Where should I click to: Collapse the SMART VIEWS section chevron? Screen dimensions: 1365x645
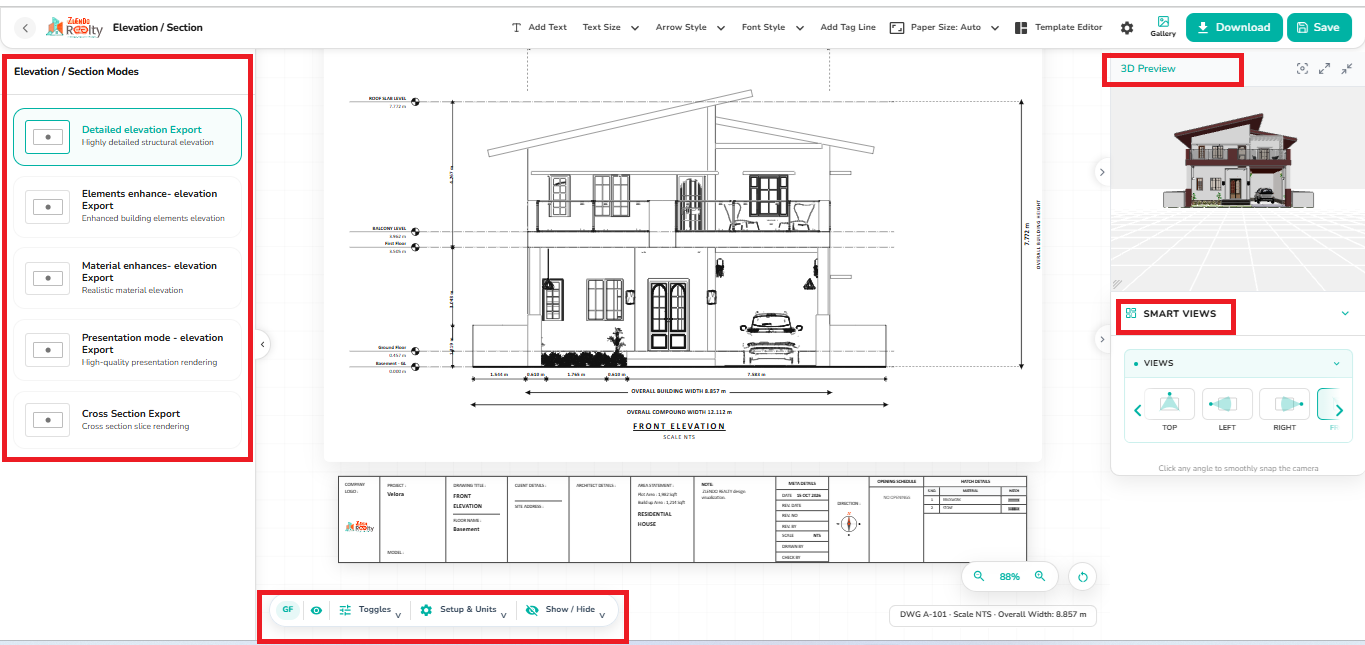point(1345,313)
